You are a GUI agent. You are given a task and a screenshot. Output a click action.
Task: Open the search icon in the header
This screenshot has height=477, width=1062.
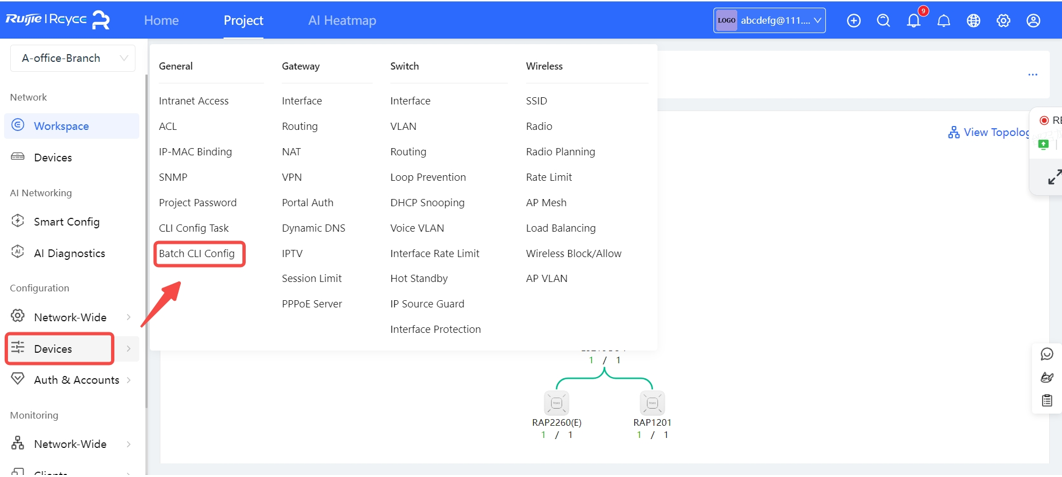click(x=883, y=20)
